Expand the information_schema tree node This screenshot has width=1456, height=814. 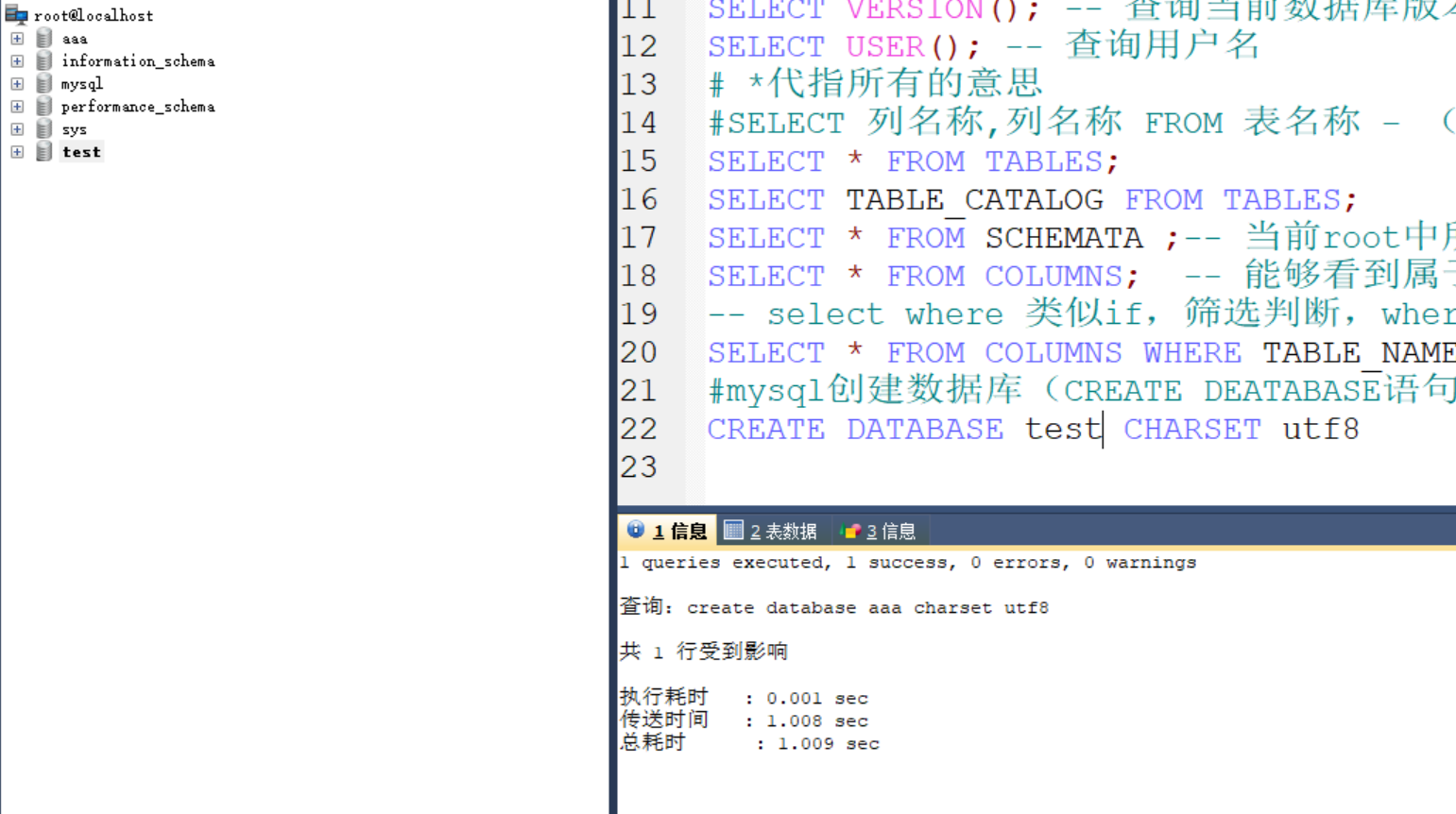17,61
